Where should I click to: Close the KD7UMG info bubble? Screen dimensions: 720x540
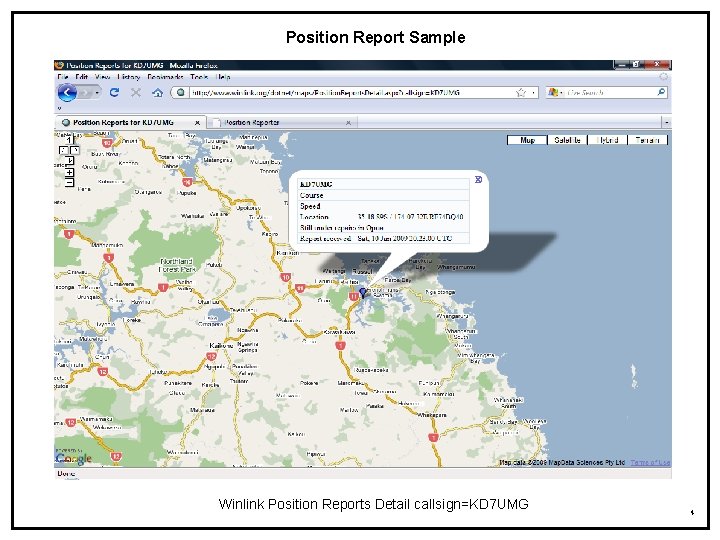click(478, 180)
